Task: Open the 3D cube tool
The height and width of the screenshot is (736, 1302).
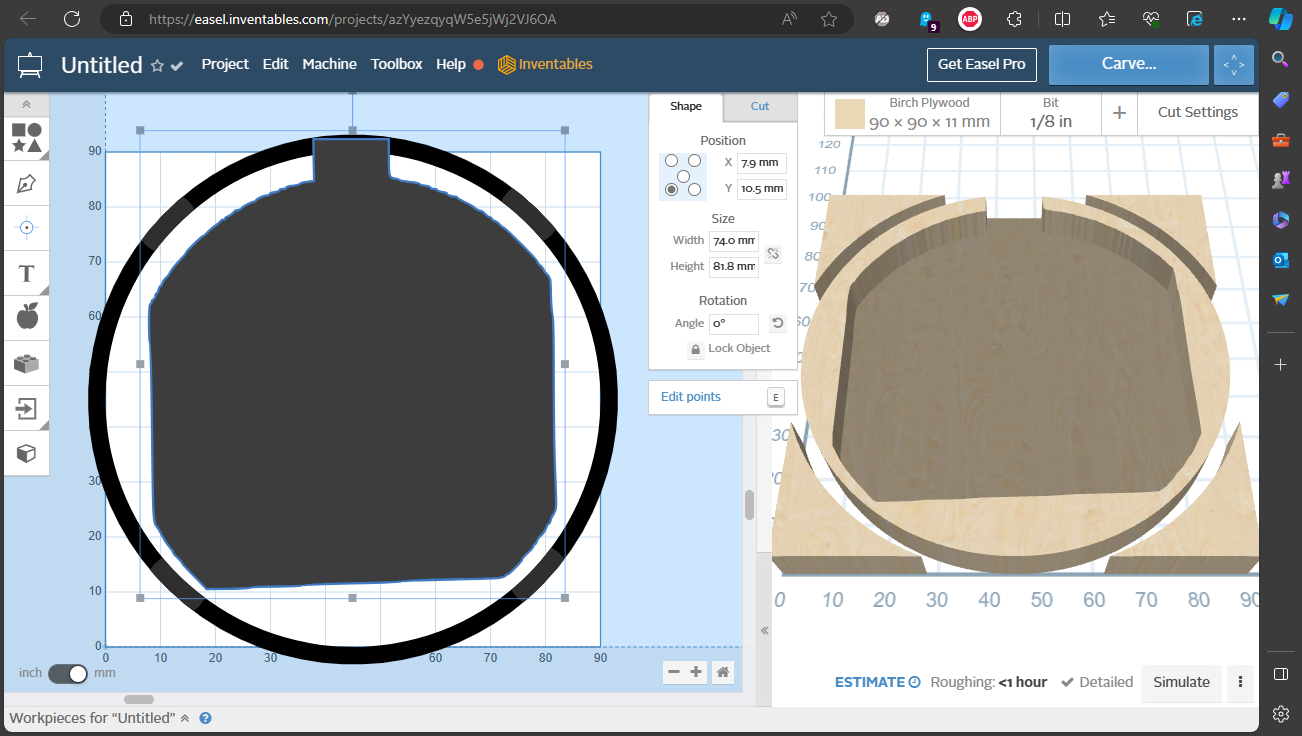Action: (27, 453)
